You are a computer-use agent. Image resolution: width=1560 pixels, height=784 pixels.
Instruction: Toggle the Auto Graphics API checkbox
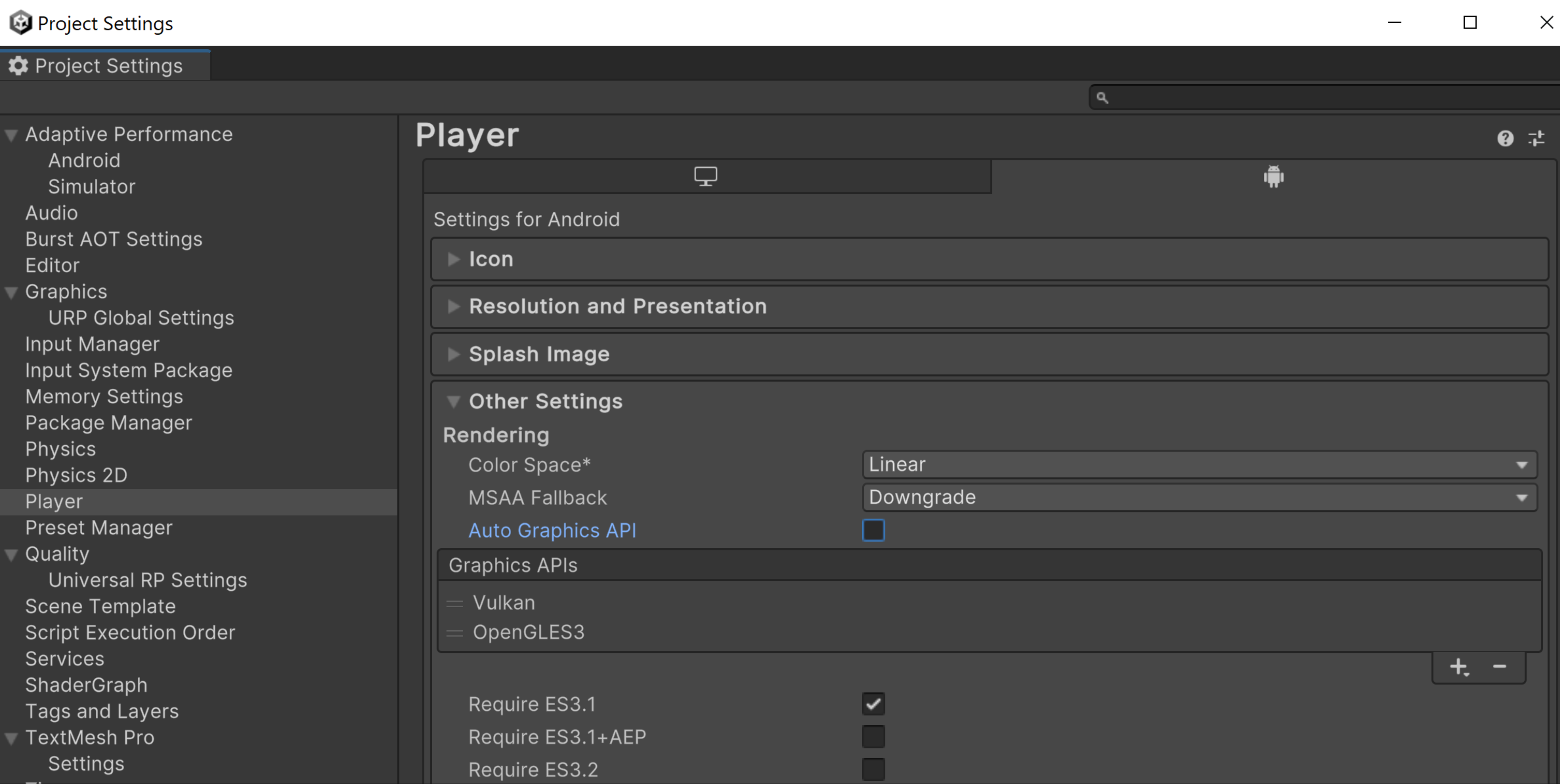click(873, 530)
